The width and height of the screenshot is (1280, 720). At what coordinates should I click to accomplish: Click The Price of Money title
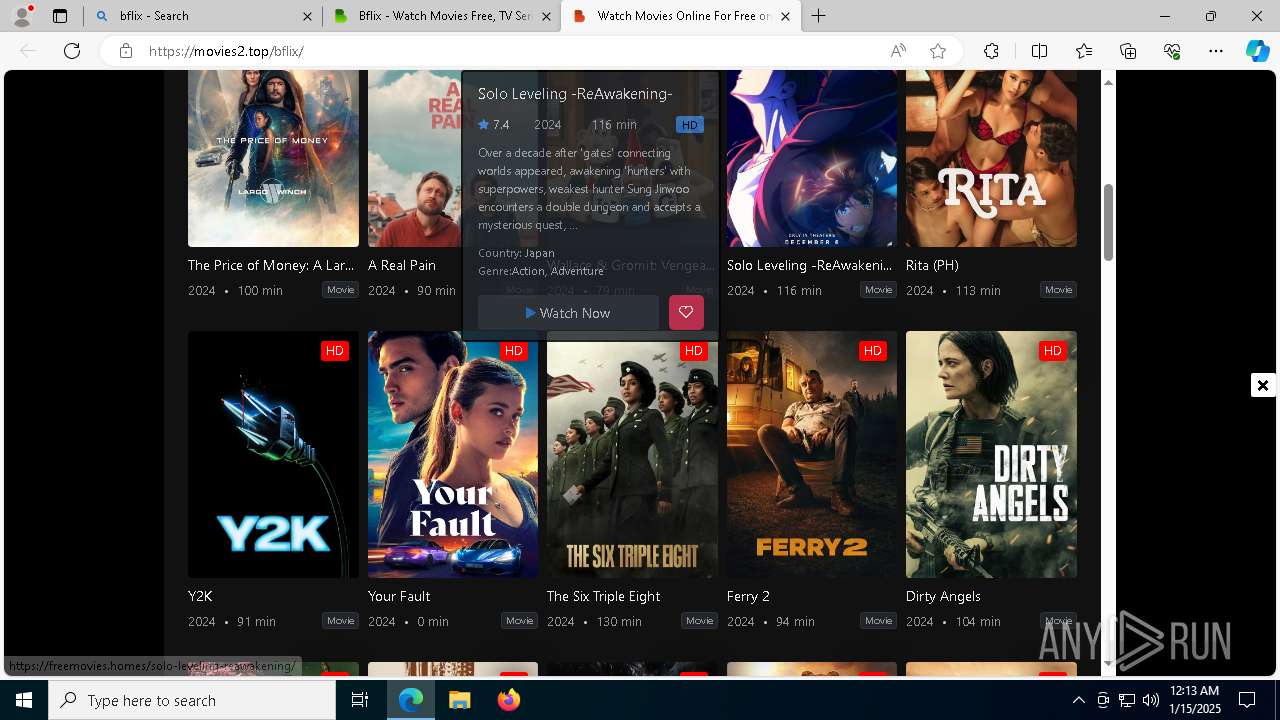[x=271, y=265]
